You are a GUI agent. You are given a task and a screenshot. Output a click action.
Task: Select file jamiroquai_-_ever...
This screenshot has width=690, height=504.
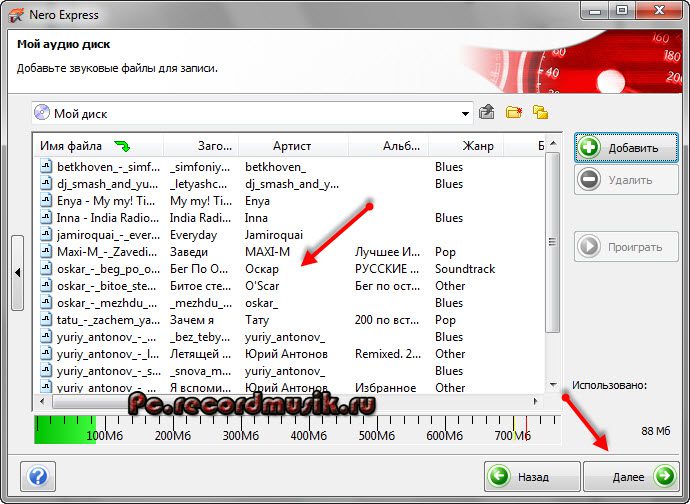[x=108, y=235]
